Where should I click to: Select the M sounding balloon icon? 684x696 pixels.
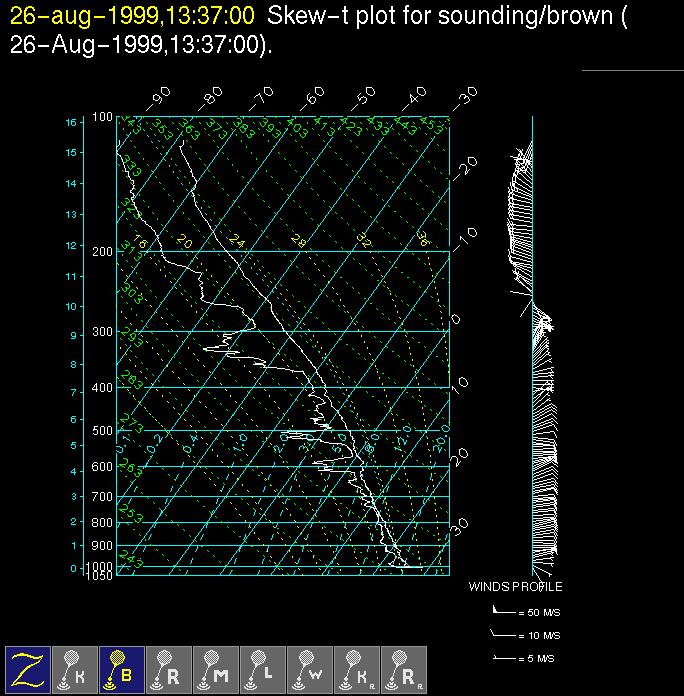coord(216,669)
